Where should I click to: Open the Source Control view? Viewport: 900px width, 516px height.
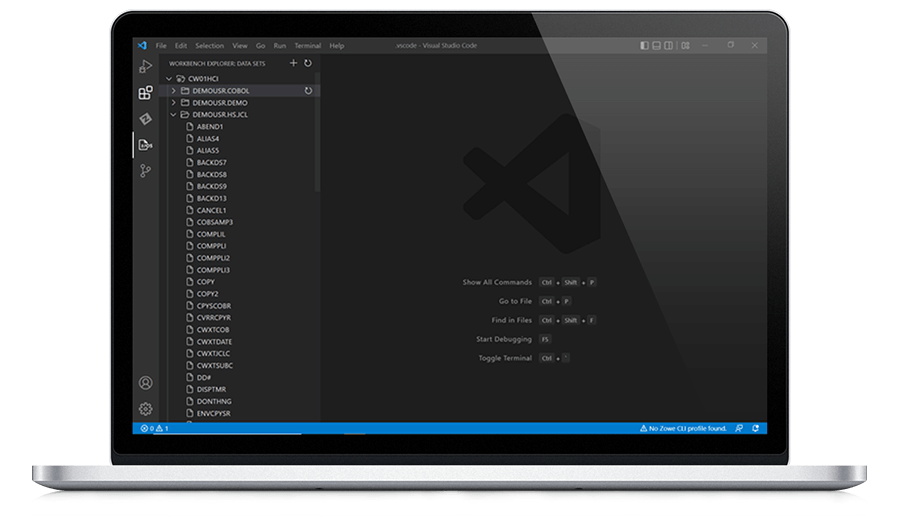pyautogui.click(x=145, y=171)
